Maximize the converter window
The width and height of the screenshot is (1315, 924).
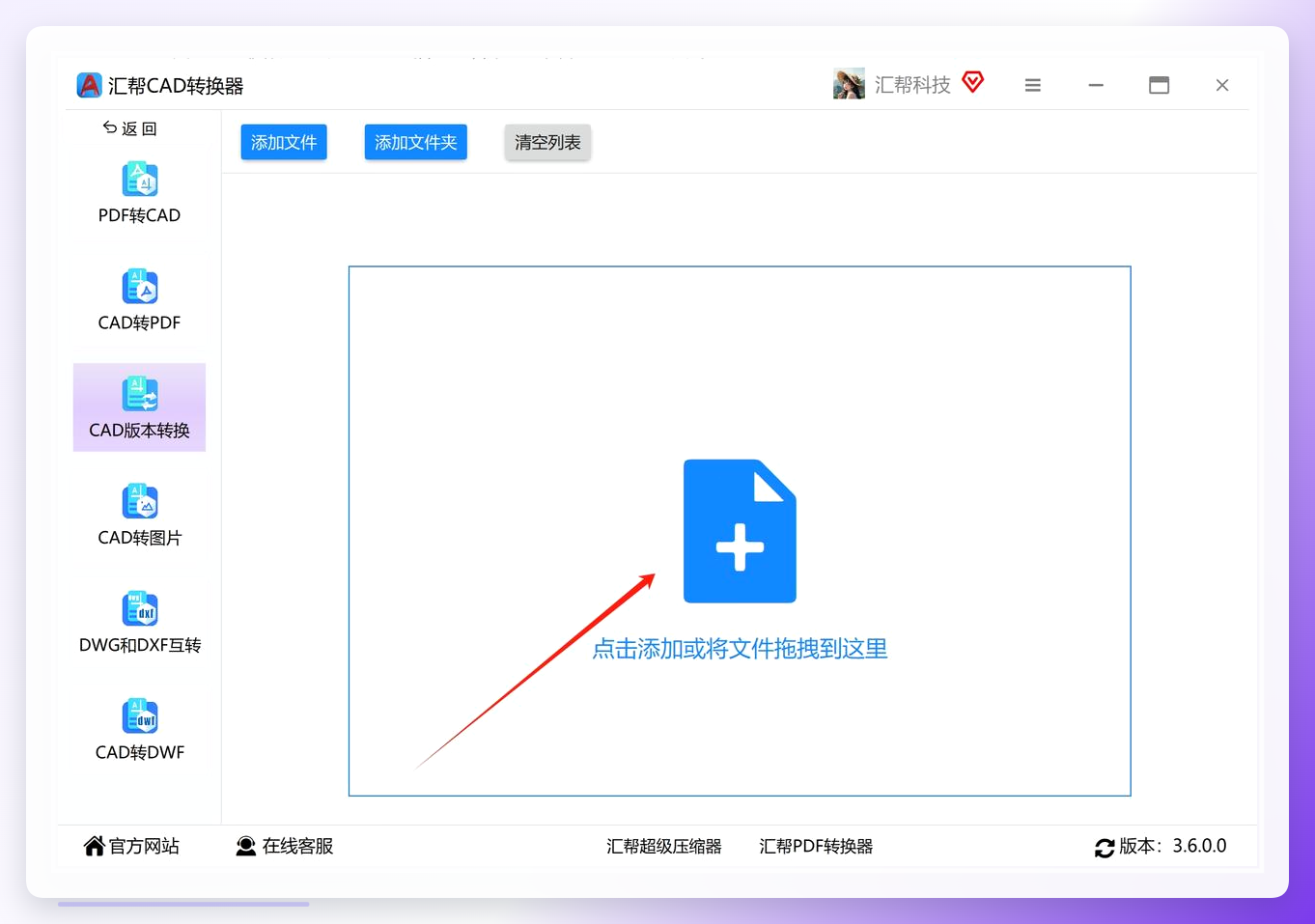(x=1159, y=85)
